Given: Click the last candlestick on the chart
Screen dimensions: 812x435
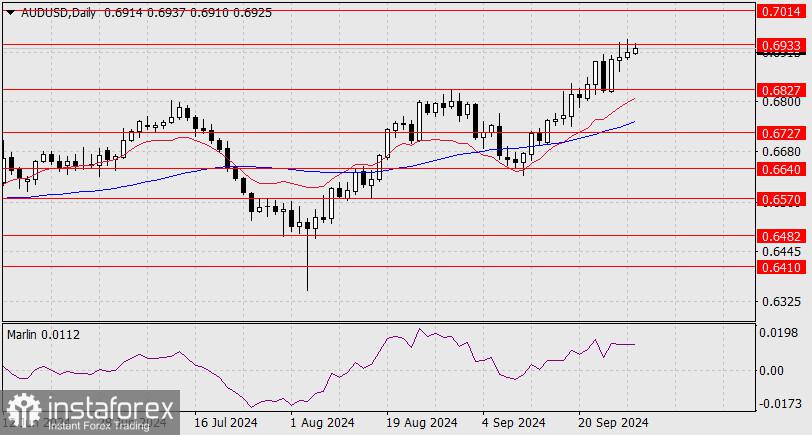Looking at the screenshot, I should click(x=635, y=50).
